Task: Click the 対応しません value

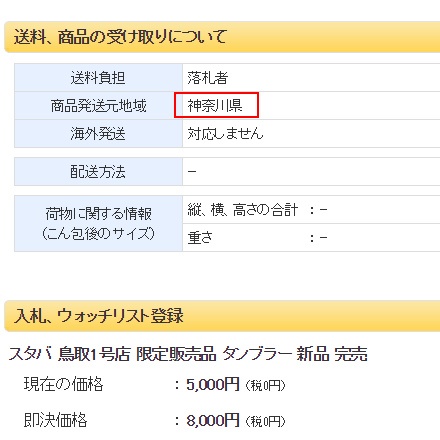Action: tap(225, 134)
